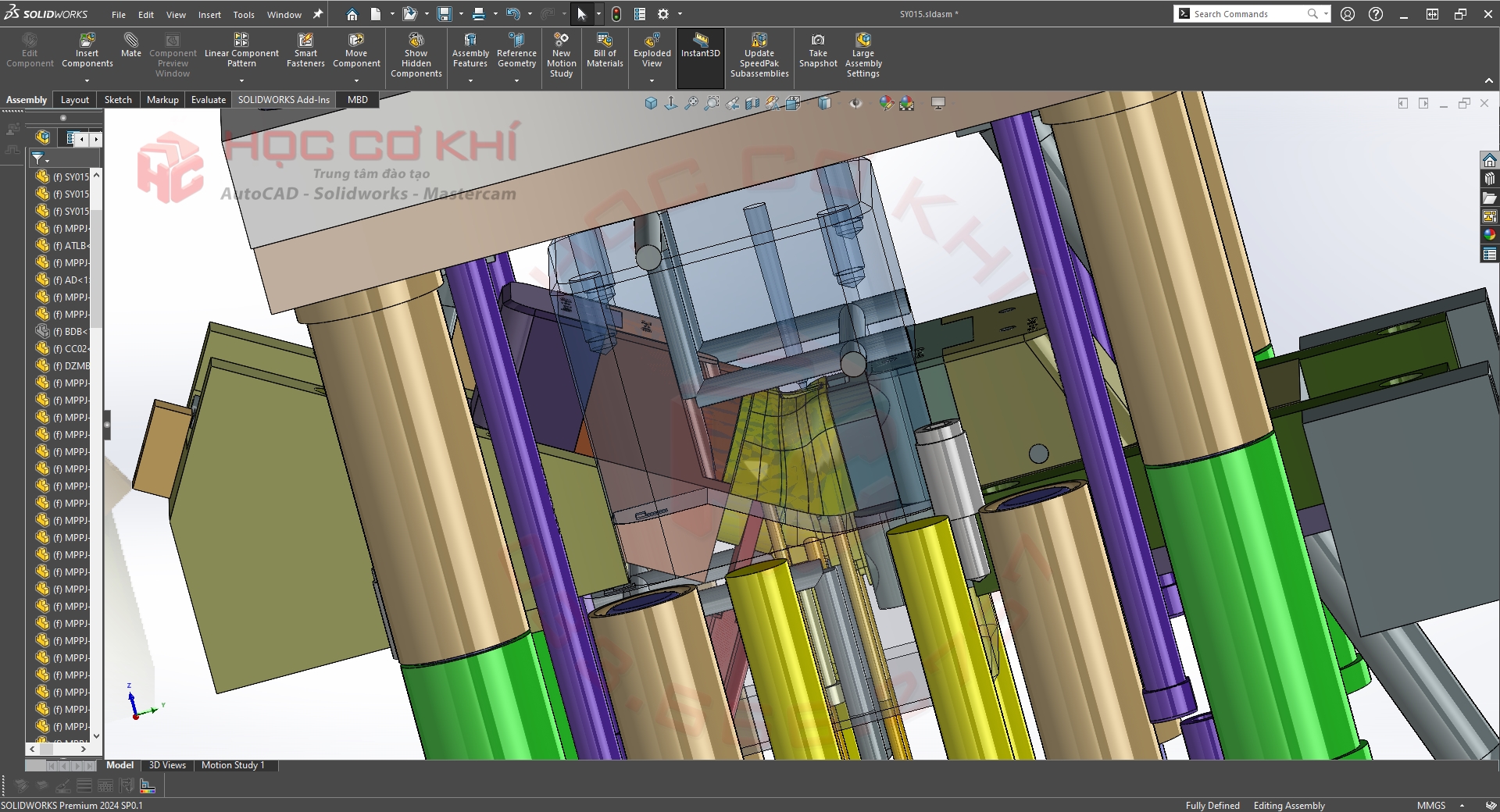1500x812 pixels.
Task: Pin the menu bar with the pushpin
Action: [318, 14]
